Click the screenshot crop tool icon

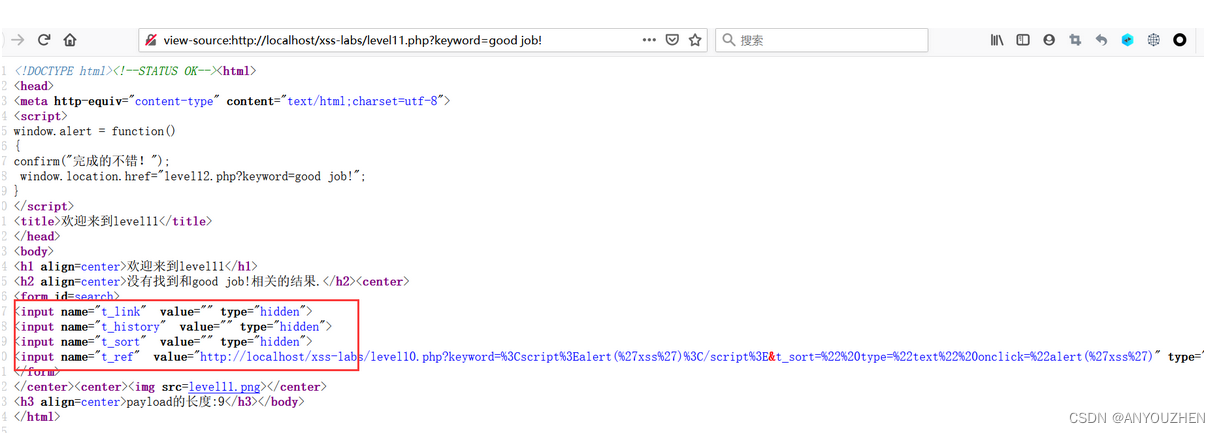tap(1075, 40)
